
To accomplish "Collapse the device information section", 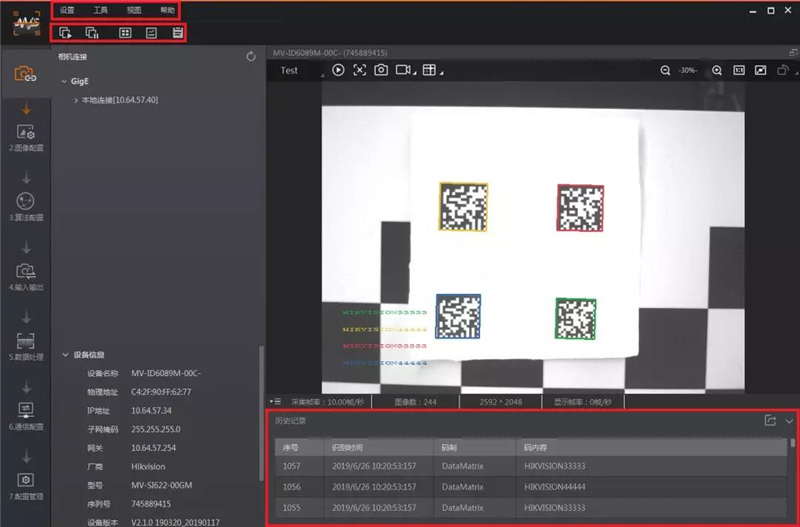I will tap(65, 355).
